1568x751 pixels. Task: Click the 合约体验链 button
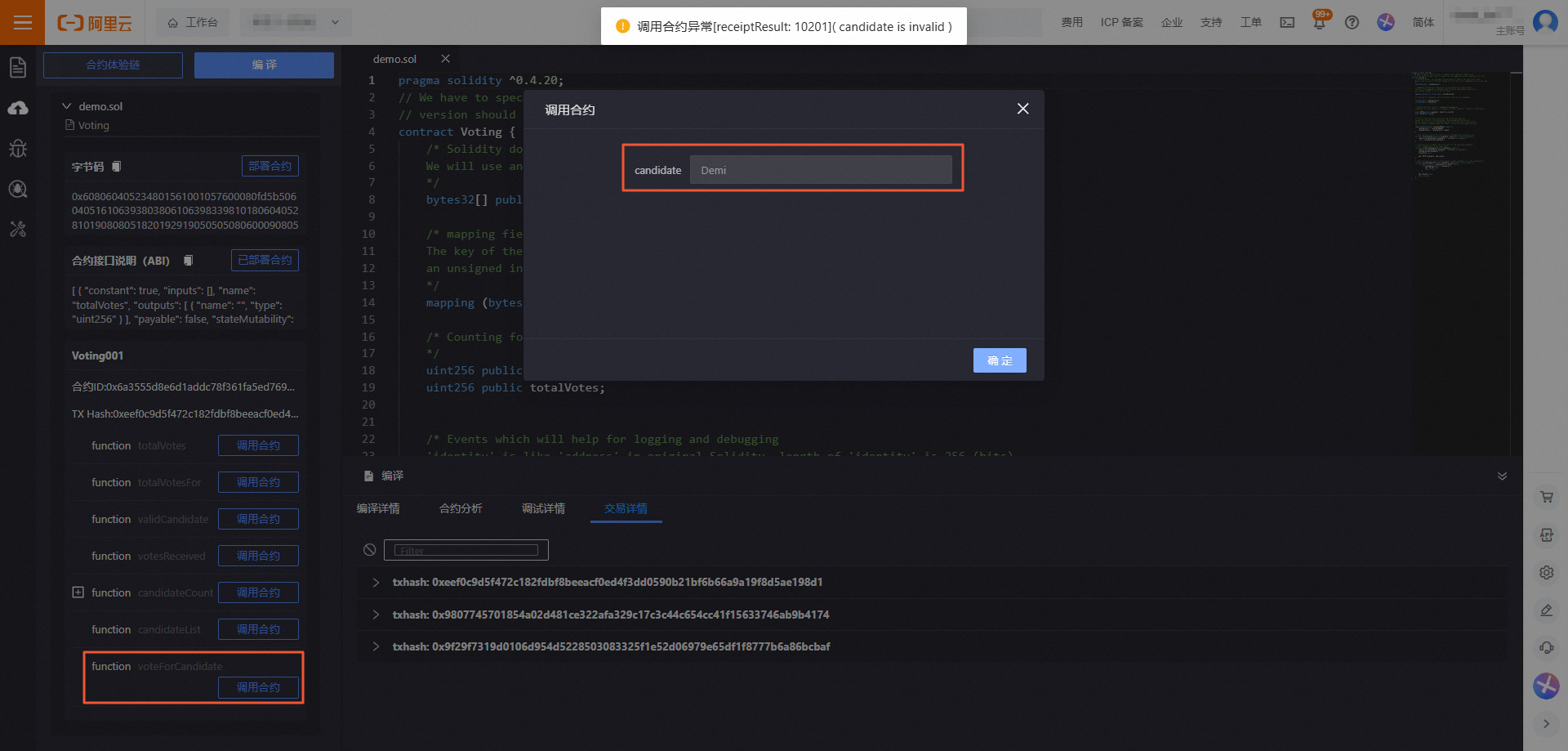113,65
